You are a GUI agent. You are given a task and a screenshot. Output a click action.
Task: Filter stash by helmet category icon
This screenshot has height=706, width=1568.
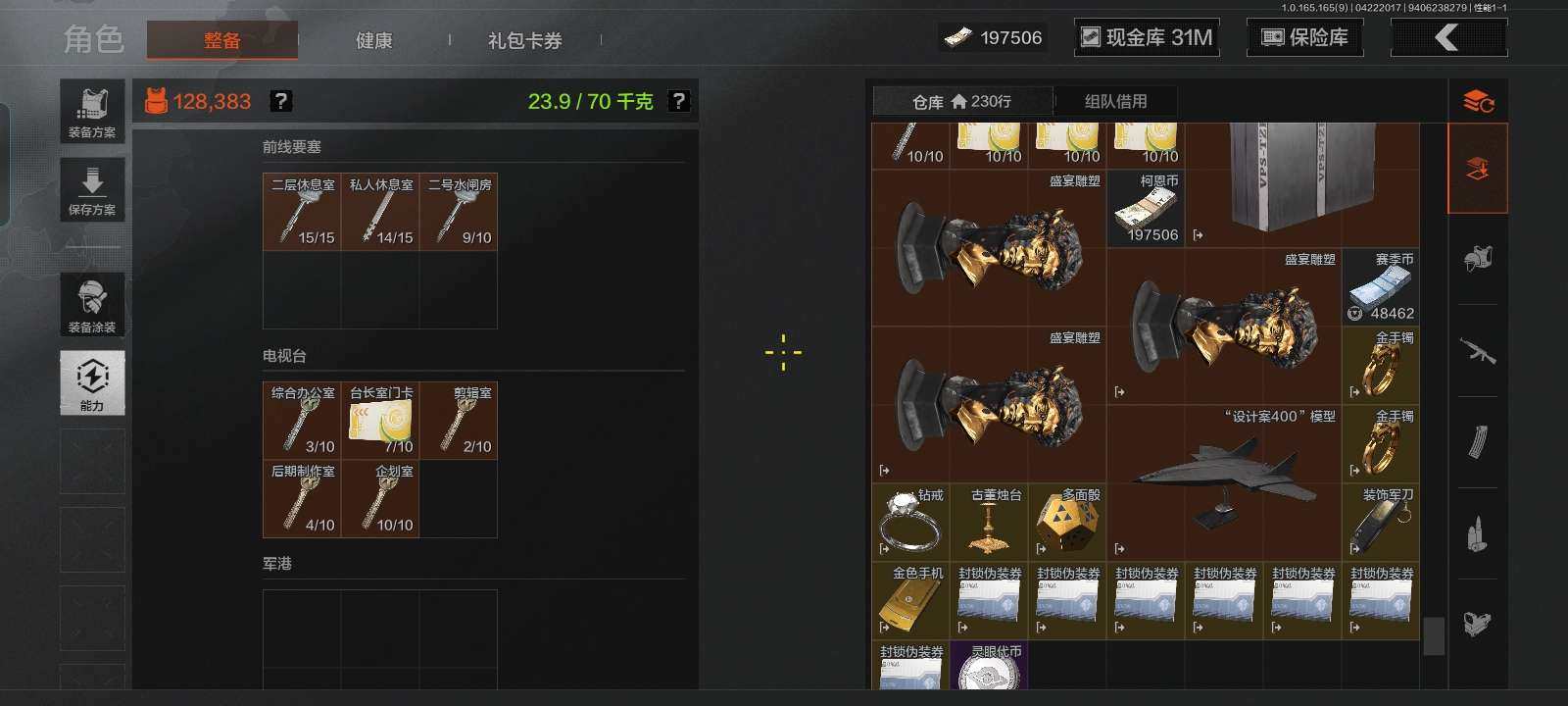1478,259
